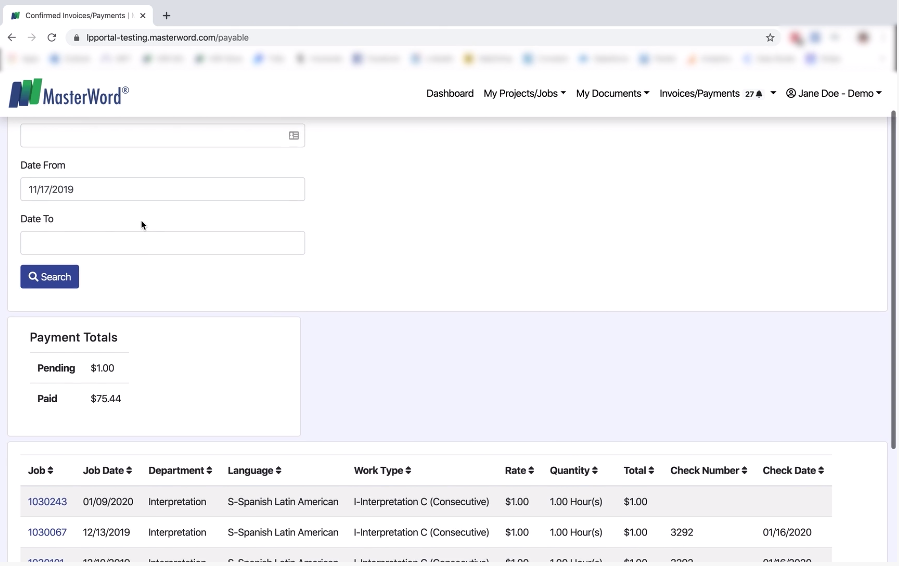899x566 pixels.
Task: Sort table by Job column
Action: coord(40,471)
